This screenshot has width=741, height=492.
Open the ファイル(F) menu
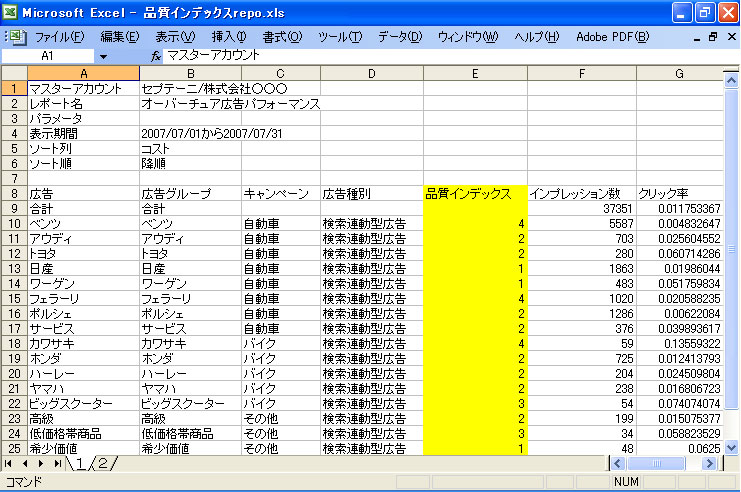[59, 37]
